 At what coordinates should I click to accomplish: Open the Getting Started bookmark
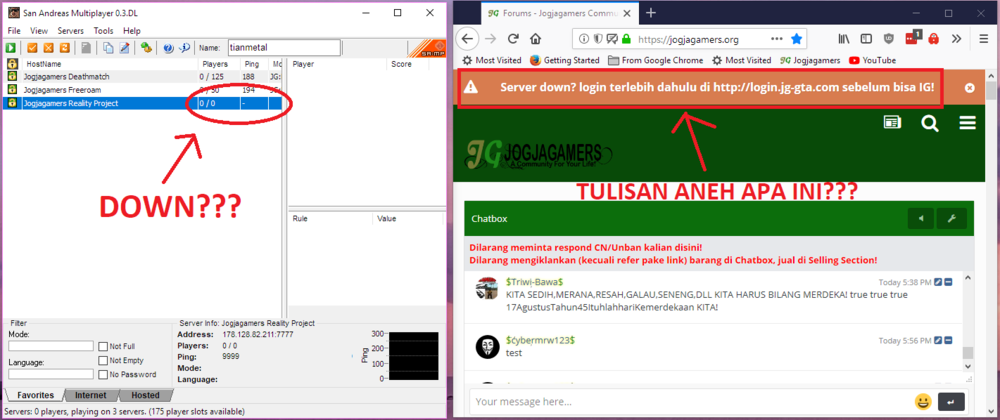point(564,60)
